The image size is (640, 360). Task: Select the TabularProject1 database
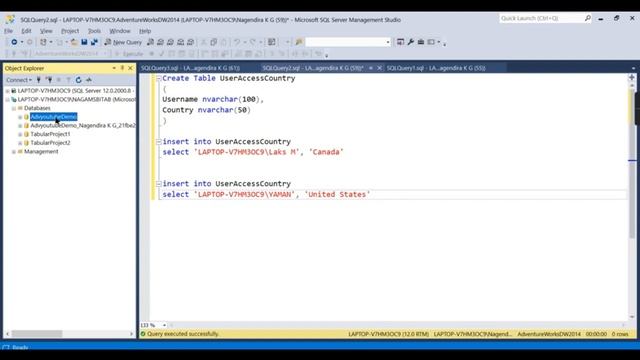click(x=50, y=134)
